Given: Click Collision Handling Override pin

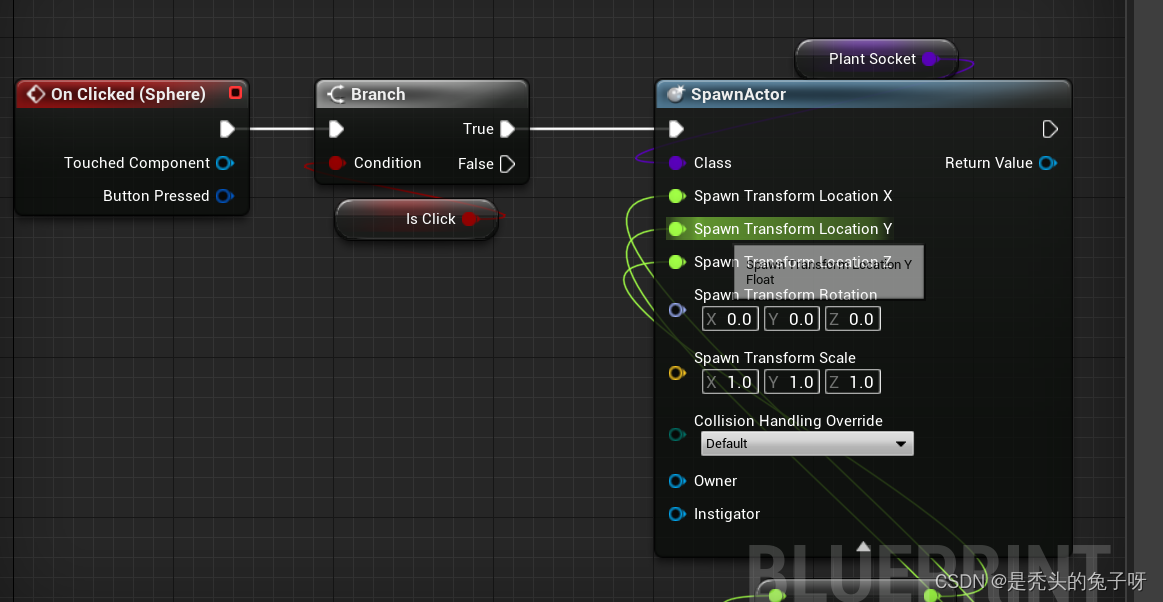Looking at the screenshot, I should point(676,434).
